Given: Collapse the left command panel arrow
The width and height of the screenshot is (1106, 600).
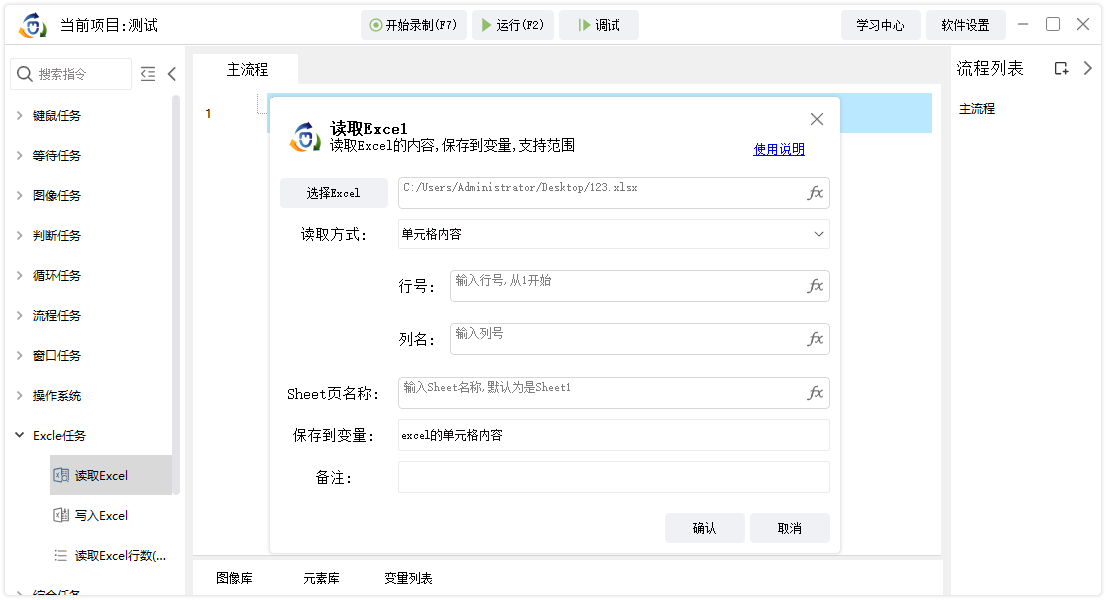Looking at the screenshot, I should [171, 74].
